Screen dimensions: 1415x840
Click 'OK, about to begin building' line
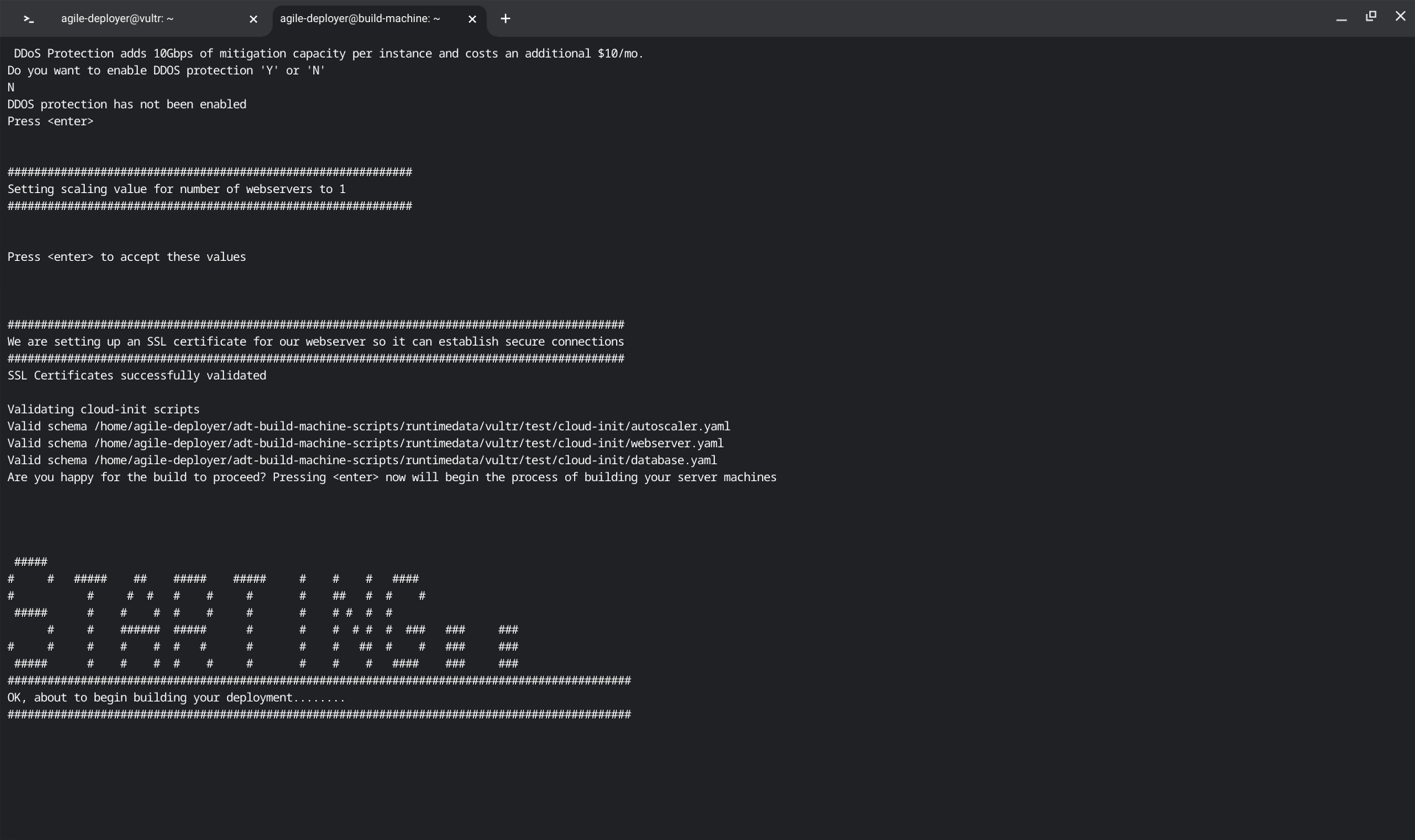tap(176, 698)
